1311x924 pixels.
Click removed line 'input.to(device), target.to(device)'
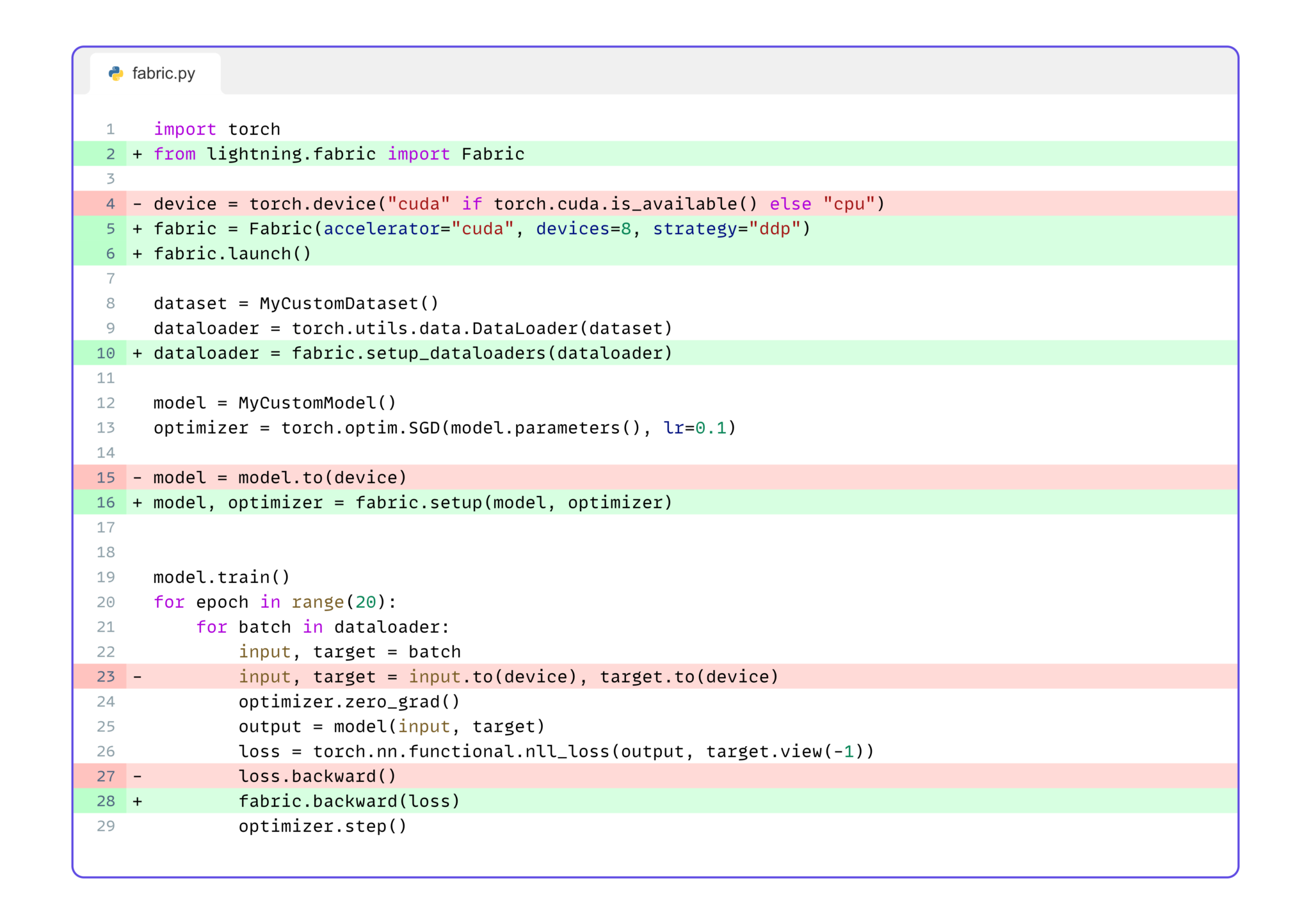coord(655,677)
